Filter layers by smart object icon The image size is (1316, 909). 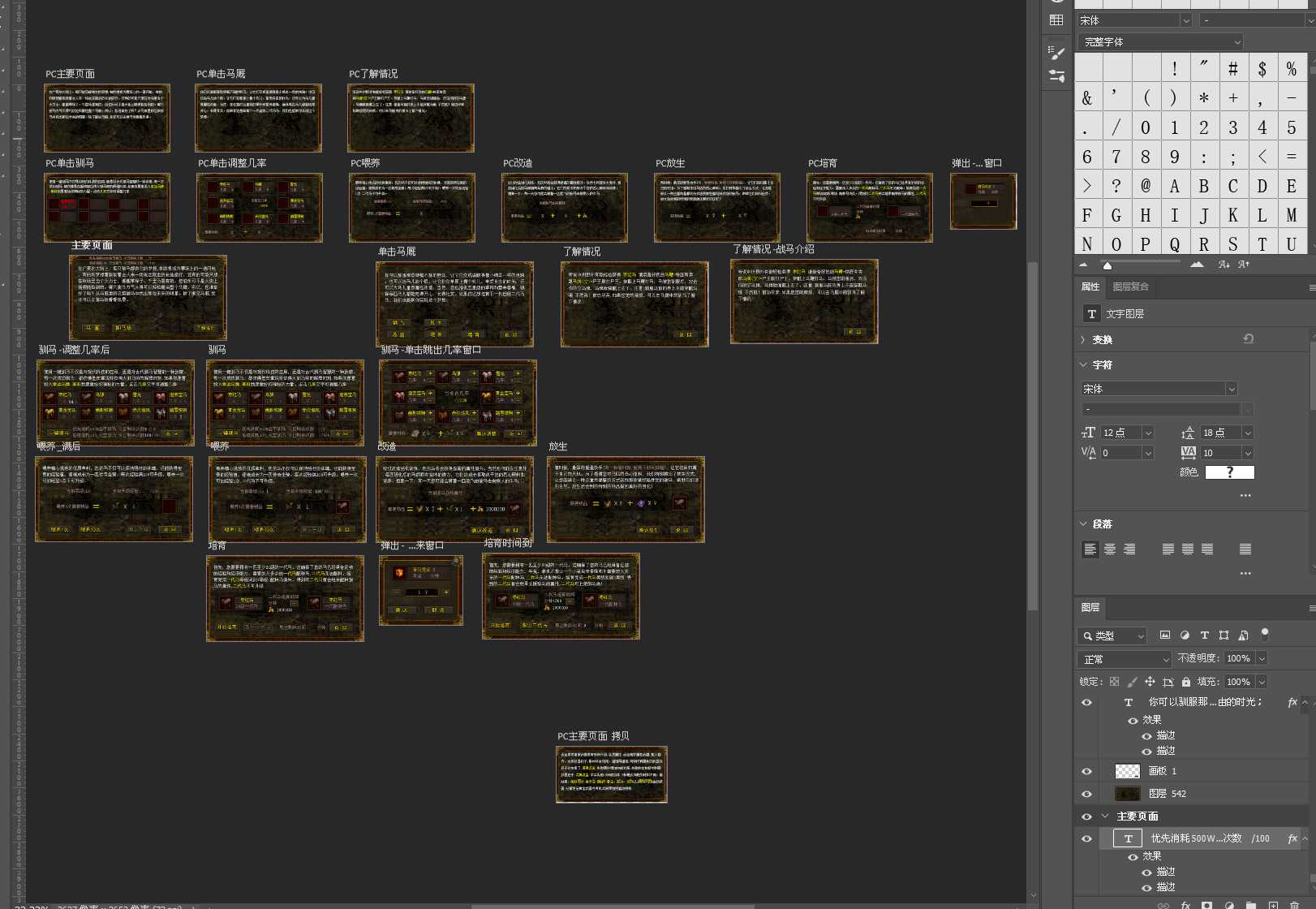point(1243,635)
